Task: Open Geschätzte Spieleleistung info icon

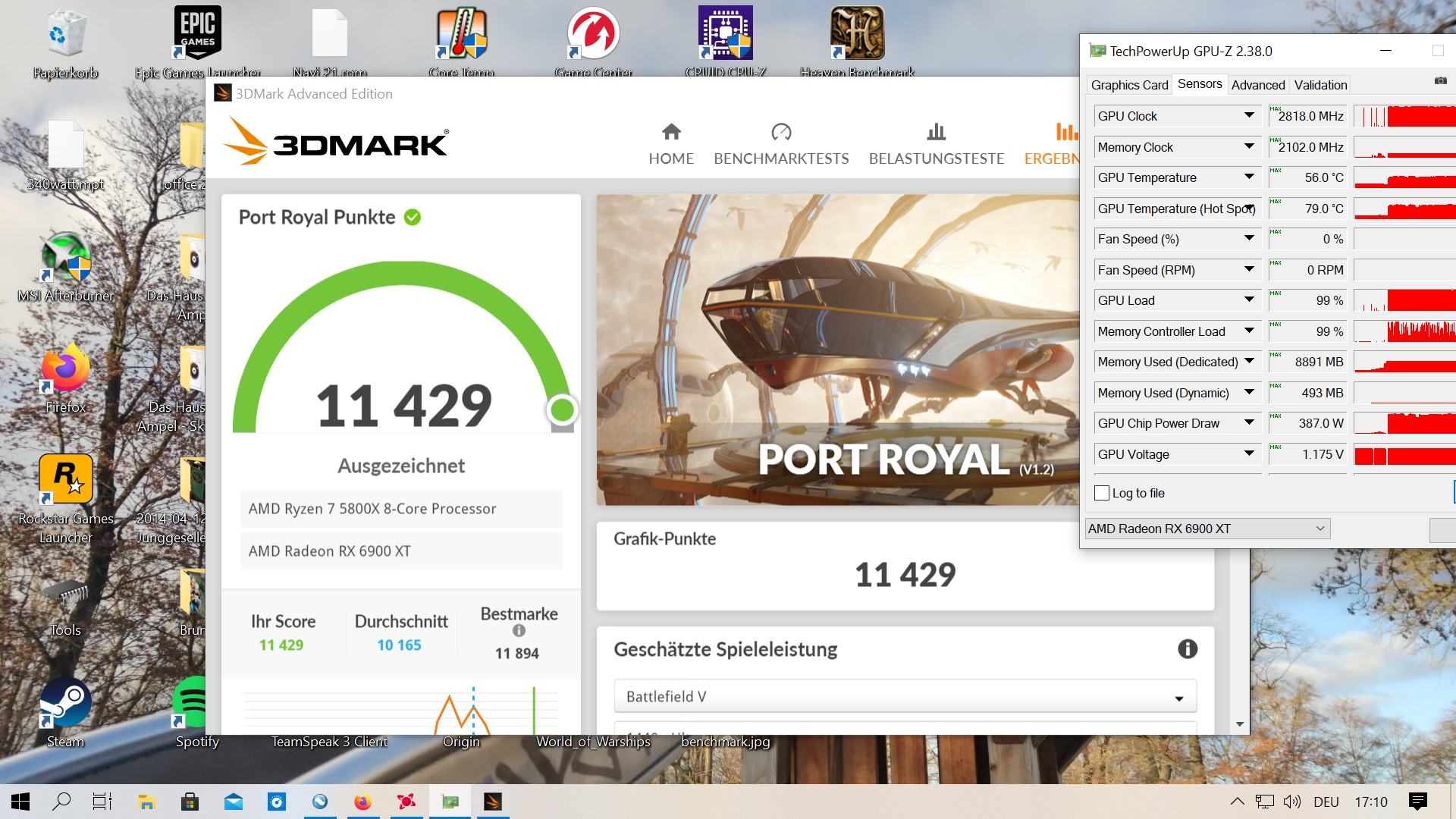Action: tap(1188, 648)
